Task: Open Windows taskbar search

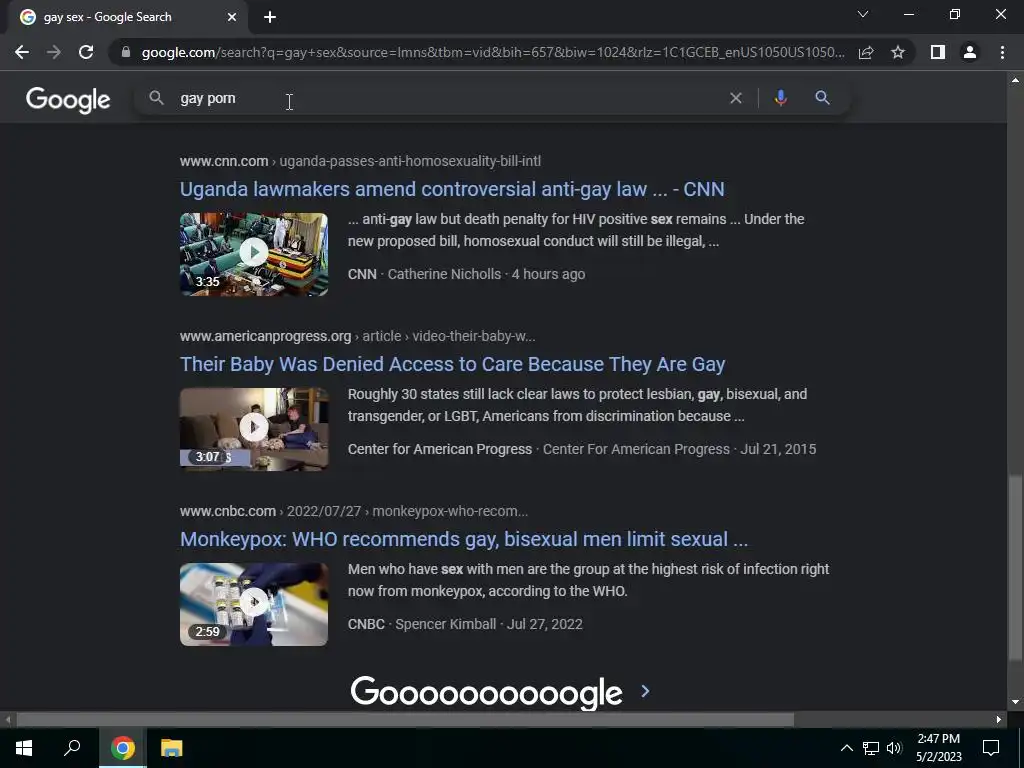Action: coord(72,748)
